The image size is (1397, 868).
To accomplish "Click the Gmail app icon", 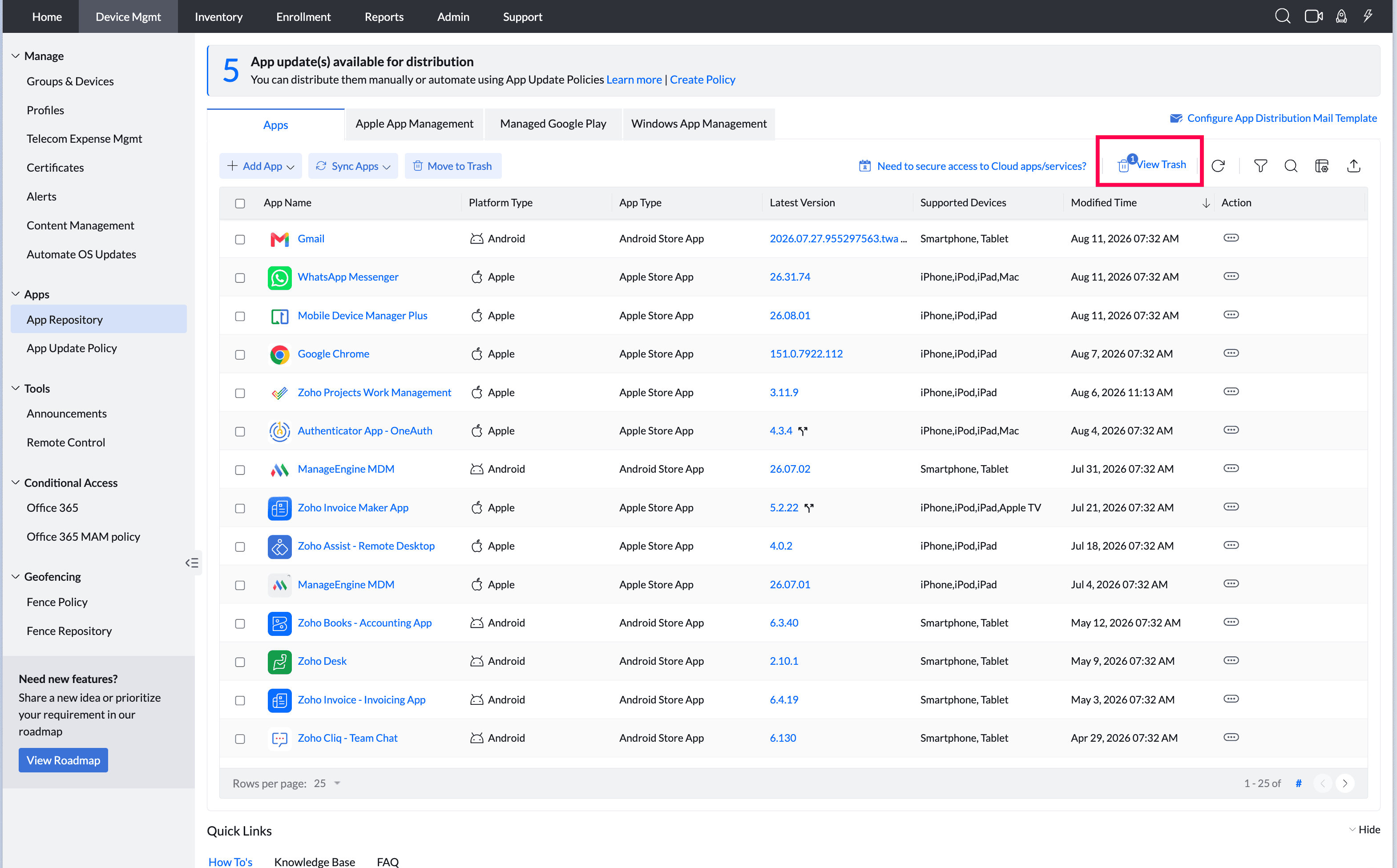I will (280, 239).
